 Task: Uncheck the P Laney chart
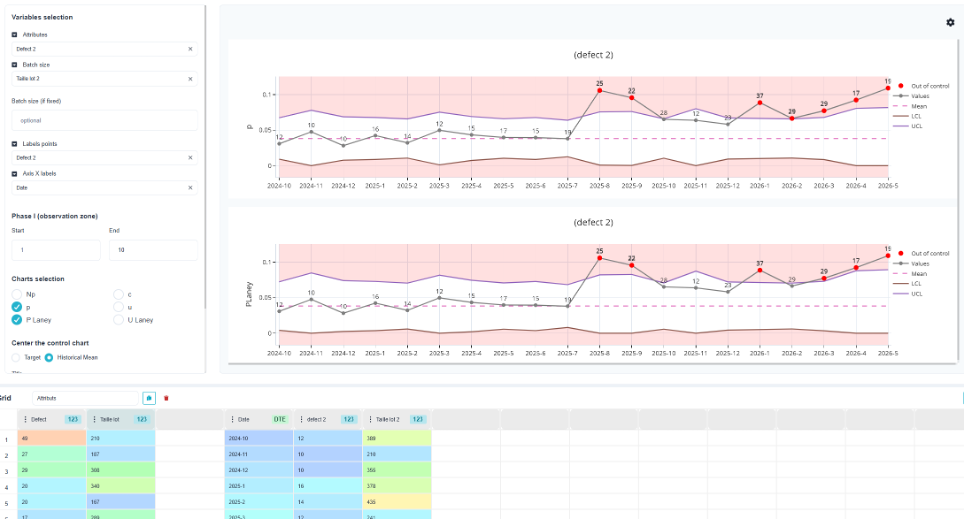(x=17, y=320)
